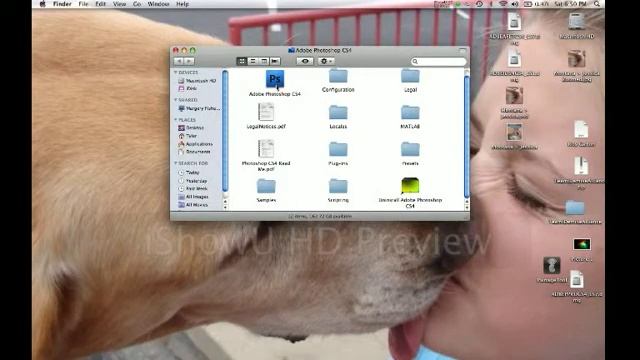Select the shared Margery computer in sidebar
This screenshot has height=360, width=640.
pos(199,109)
